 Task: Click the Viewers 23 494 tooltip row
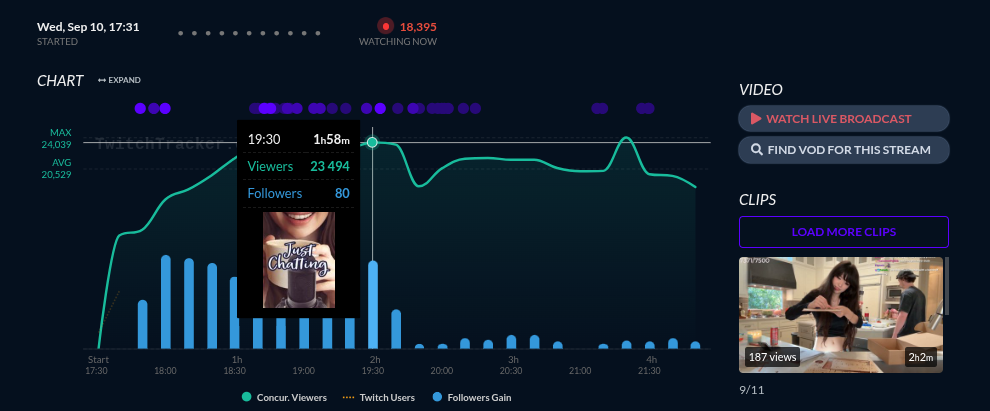pos(299,167)
